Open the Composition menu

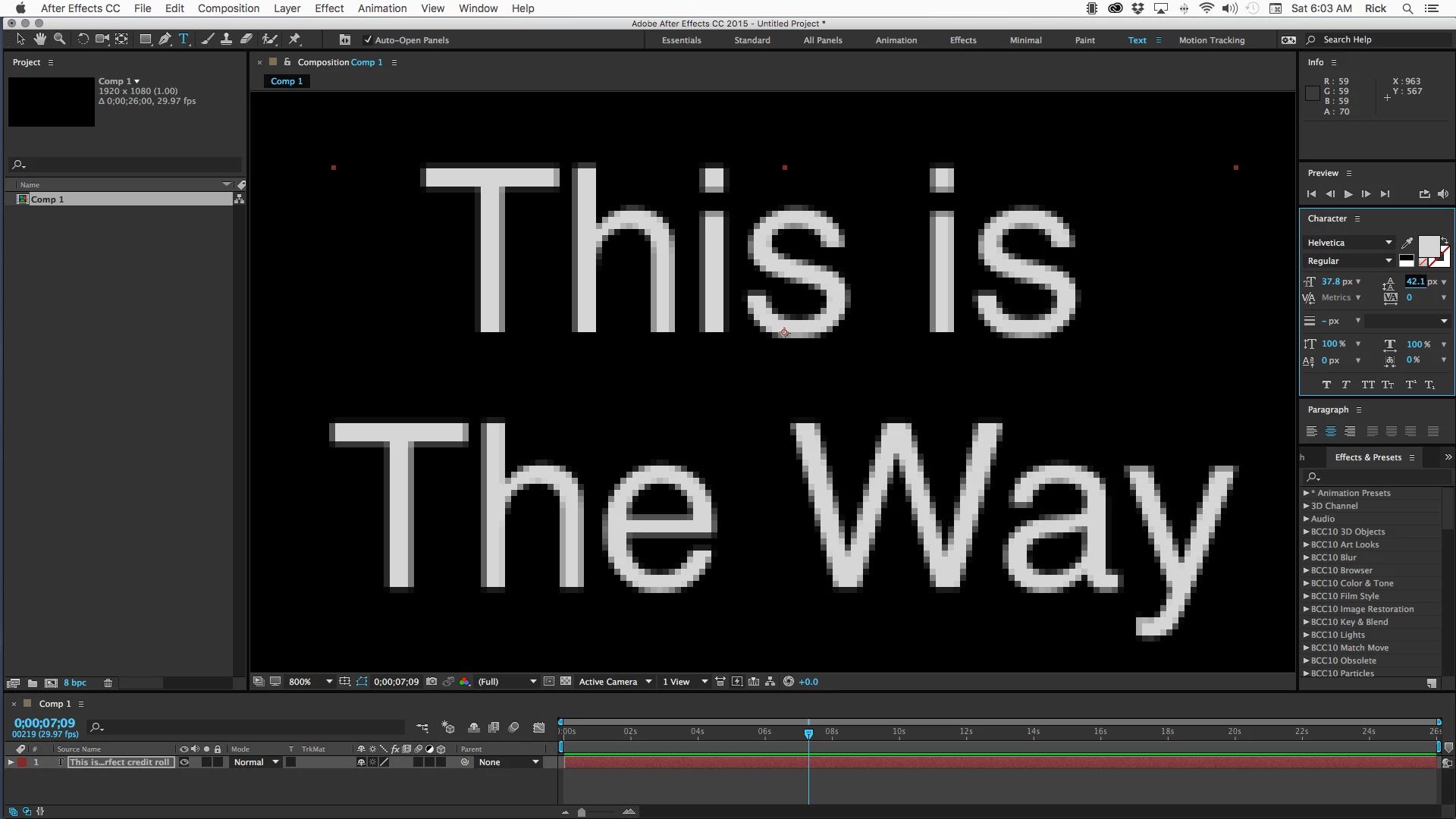tap(228, 8)
